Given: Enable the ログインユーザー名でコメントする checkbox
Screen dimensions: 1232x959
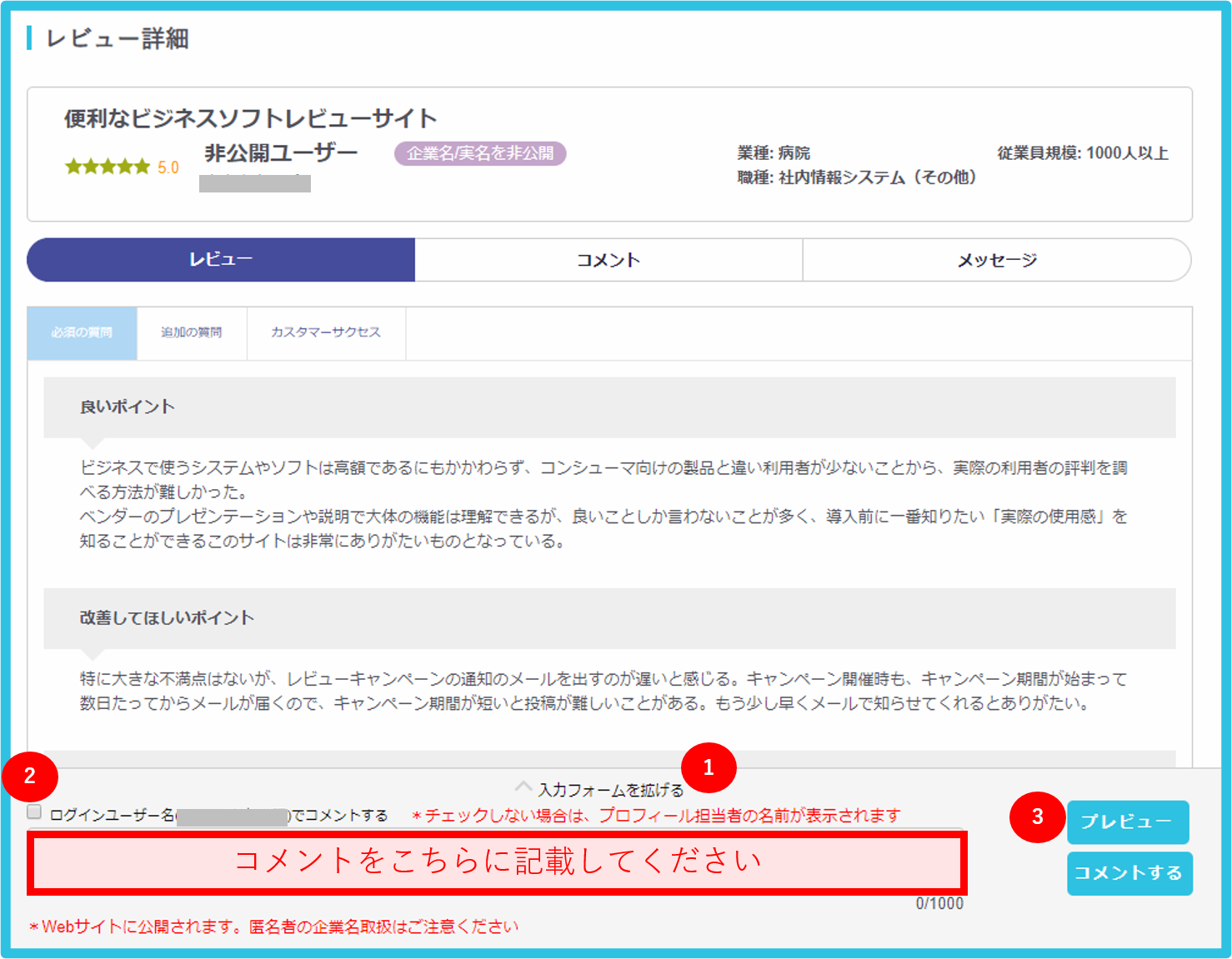Looking at the screenshot, I should pos(33,812).
